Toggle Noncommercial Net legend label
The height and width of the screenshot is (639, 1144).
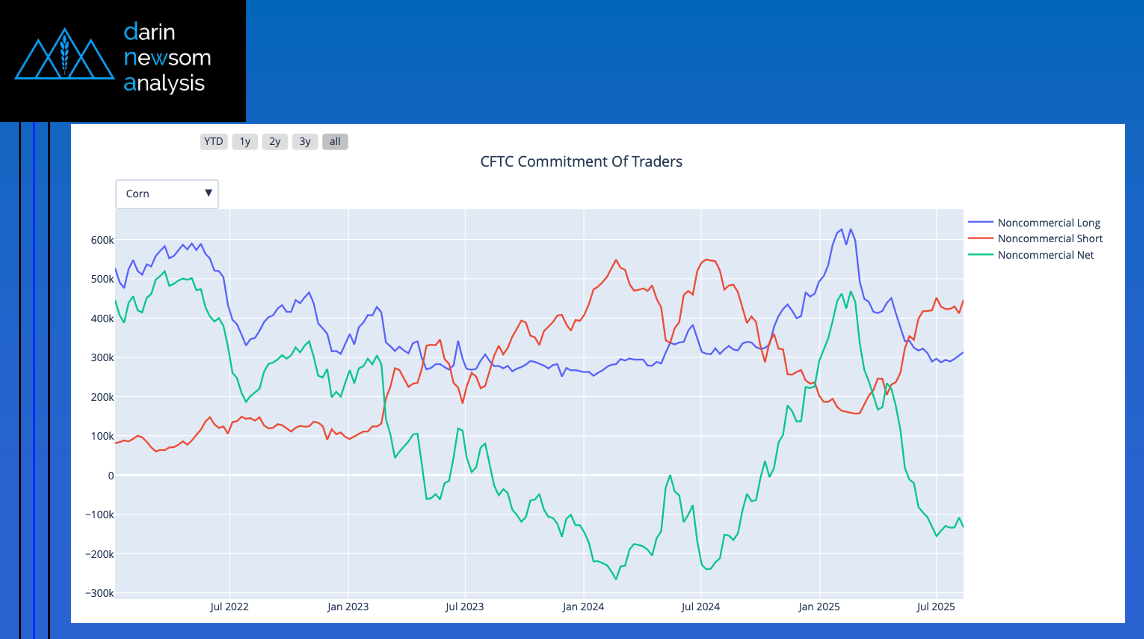1045,255
